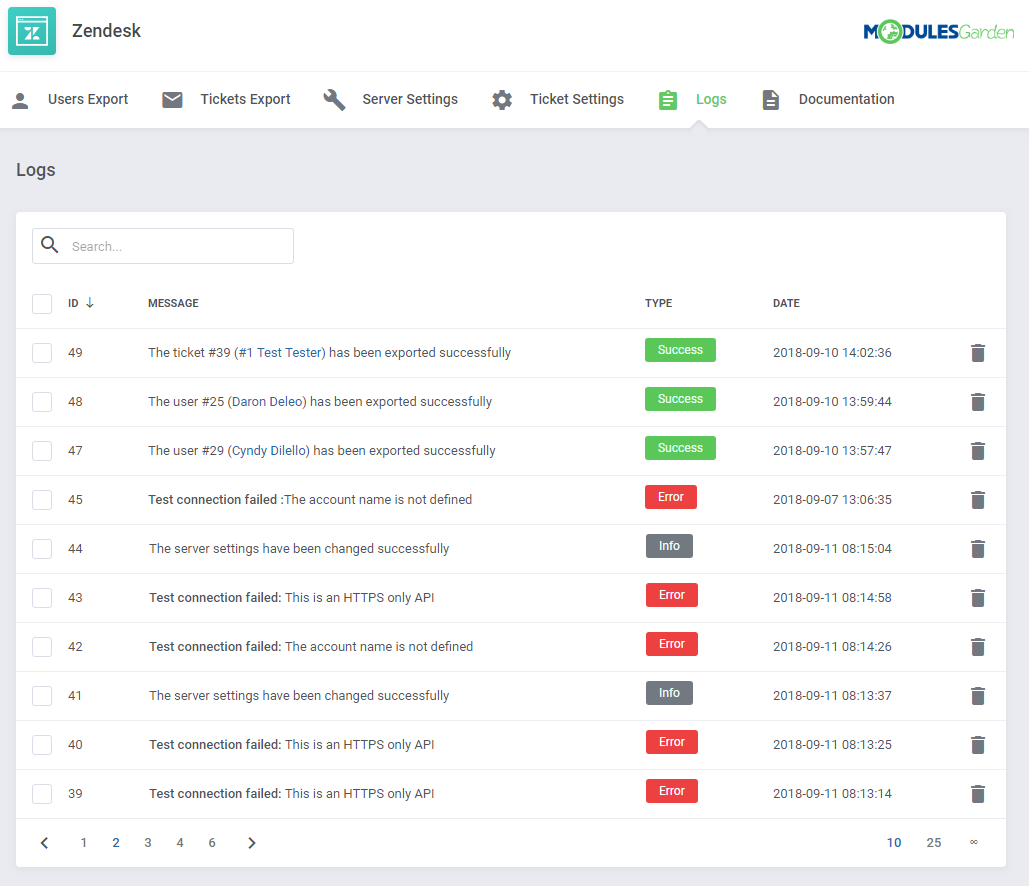Click the Zendesk logo icon

click(32, 31)
